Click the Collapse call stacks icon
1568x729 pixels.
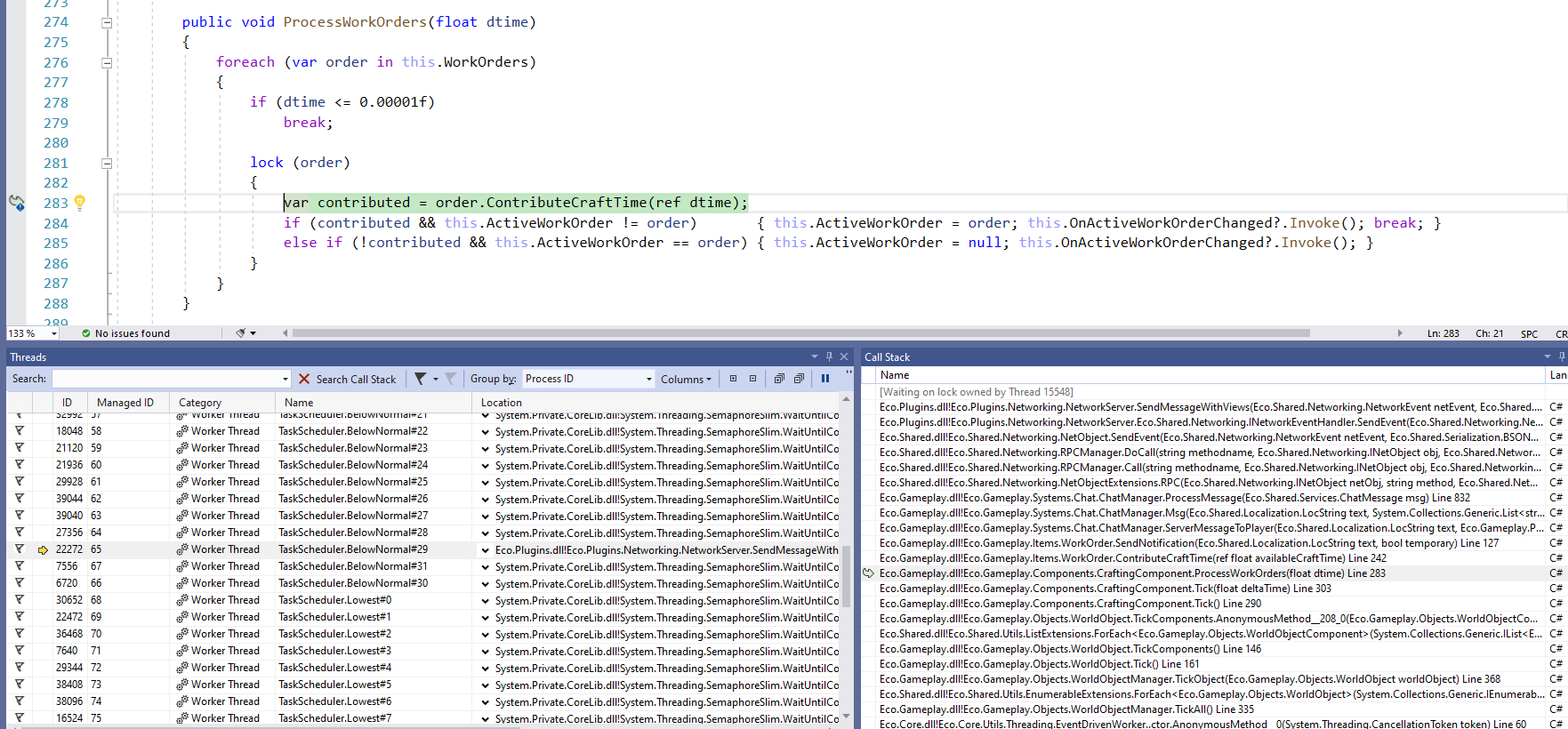tap(799, 379)
